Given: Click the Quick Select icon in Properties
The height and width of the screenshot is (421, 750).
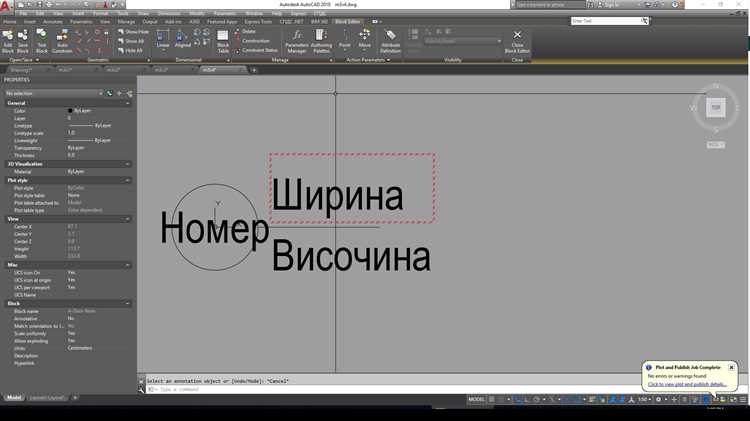Looking at the screenshot, I should 129,93.
